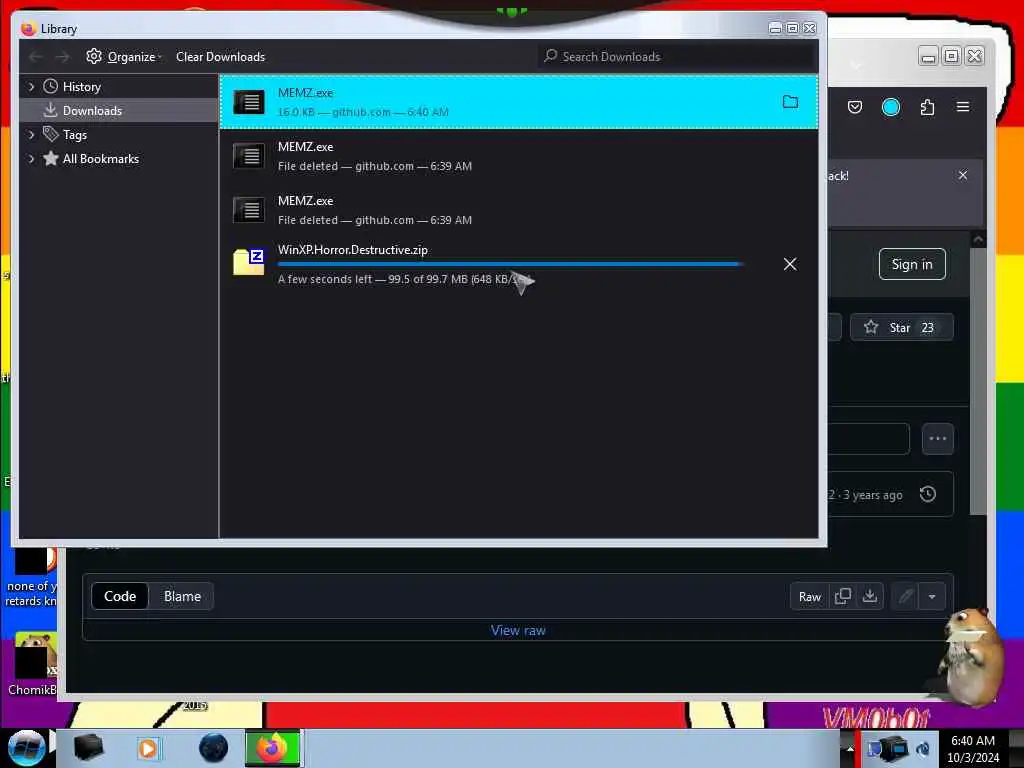Switch to the Code tab
Viewport: 1024px width, 768px height.
pos(120,596)
